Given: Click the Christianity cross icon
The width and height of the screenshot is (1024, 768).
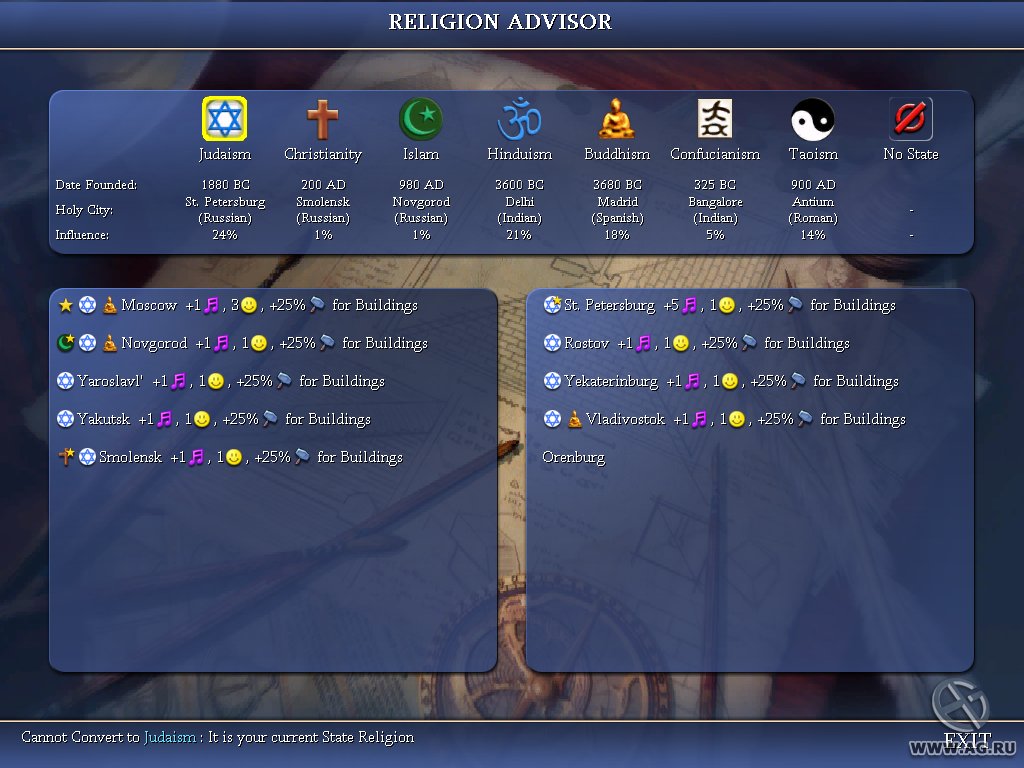Looking at the screenshot, I should pyautogui.click(x=322, y=119).
